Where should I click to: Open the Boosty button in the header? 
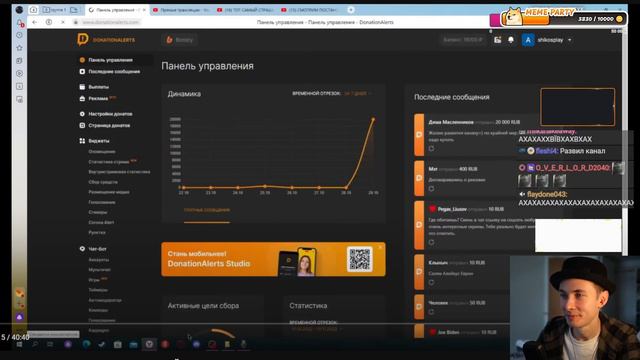point(179,40)
